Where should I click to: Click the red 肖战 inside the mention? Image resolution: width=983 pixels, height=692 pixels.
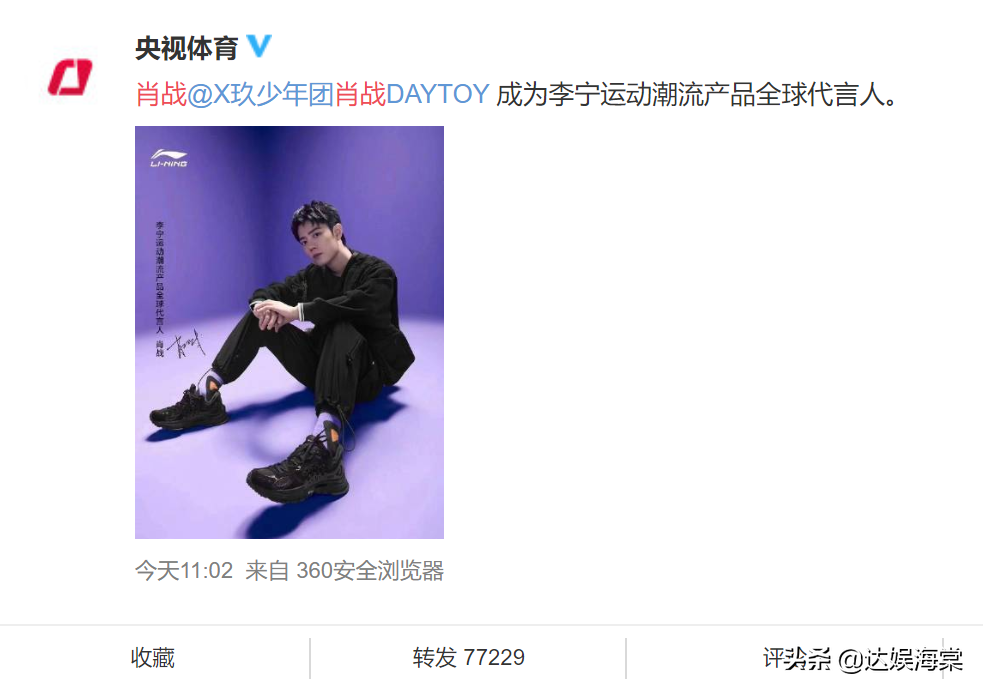[x=360, y=95]
